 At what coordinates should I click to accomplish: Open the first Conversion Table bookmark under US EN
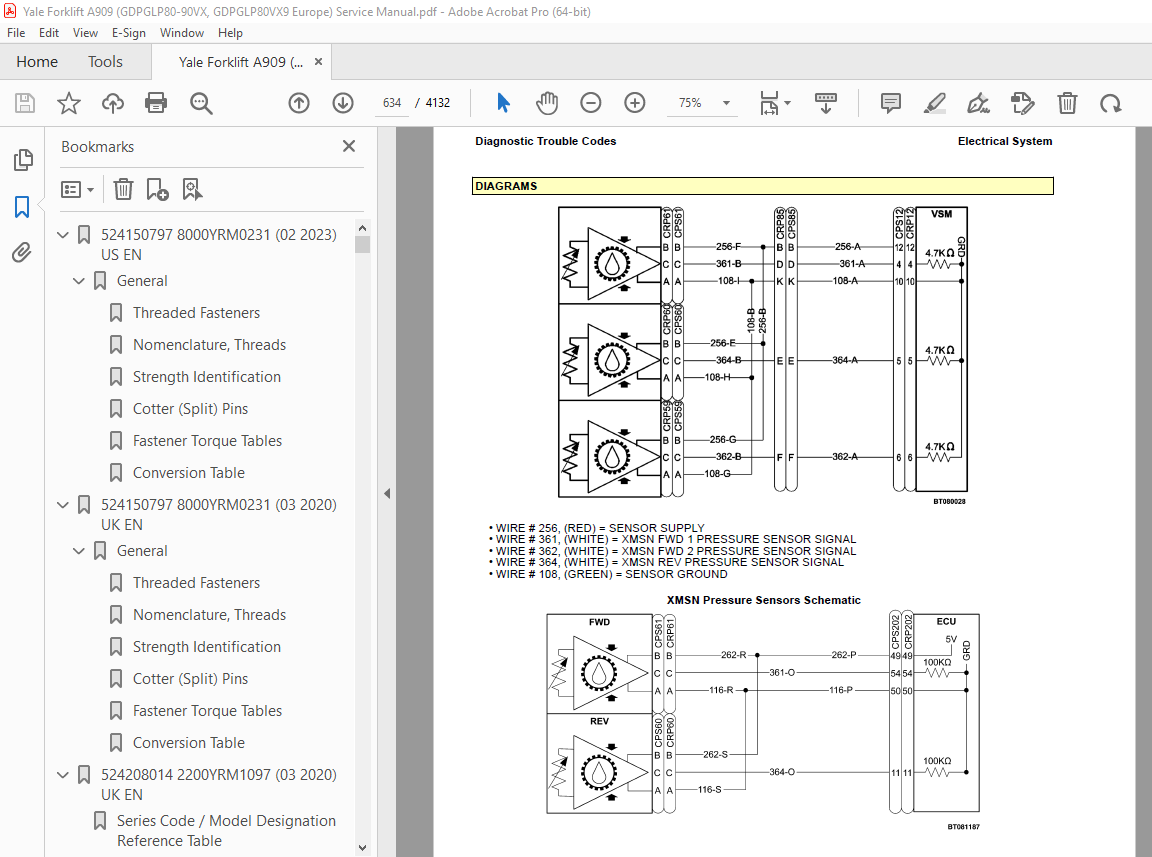point(189,473)
